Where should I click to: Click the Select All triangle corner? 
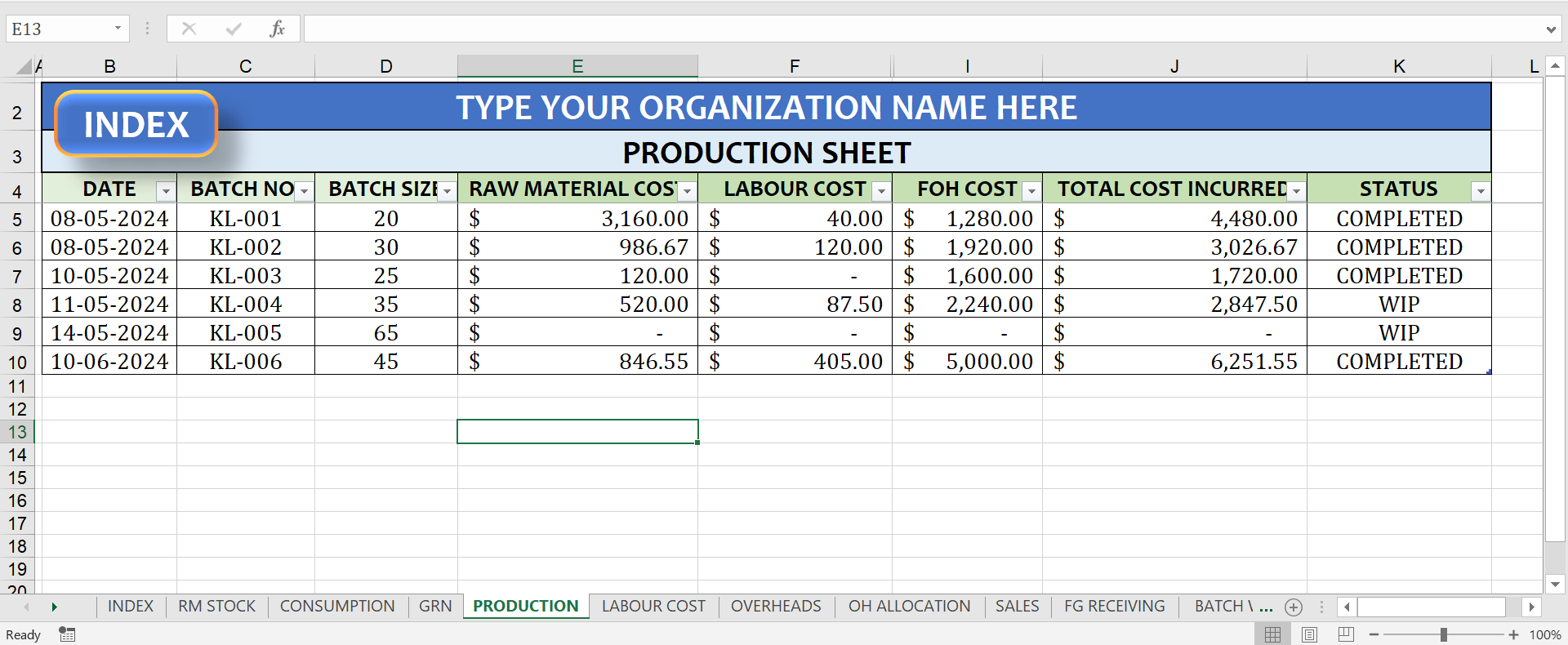[x=24, y=67]
